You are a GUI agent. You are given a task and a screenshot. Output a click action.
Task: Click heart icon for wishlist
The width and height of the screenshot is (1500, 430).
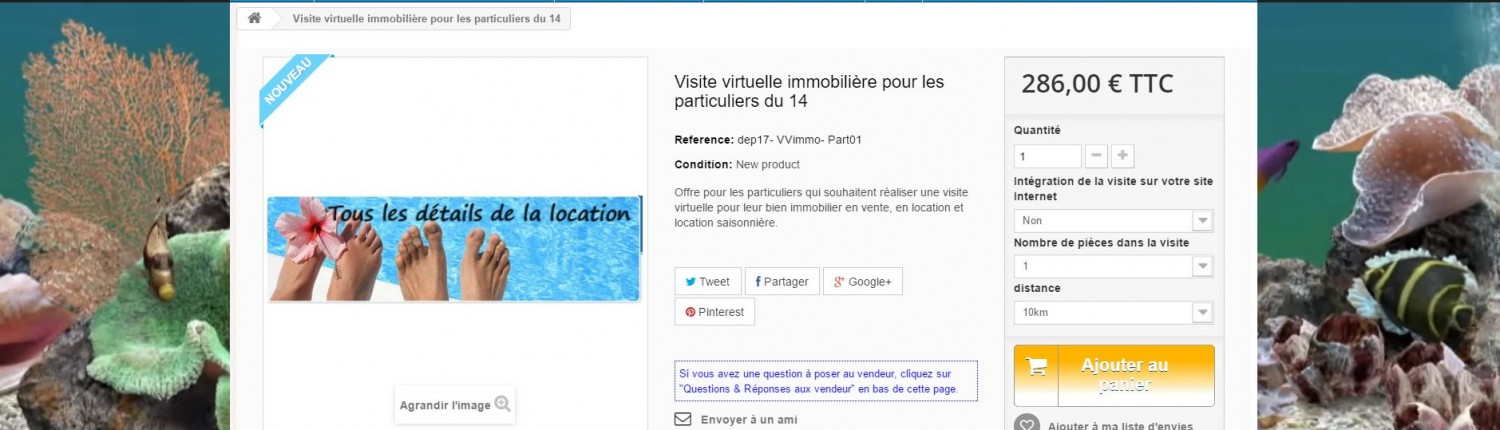click(x=1027, y=424)
